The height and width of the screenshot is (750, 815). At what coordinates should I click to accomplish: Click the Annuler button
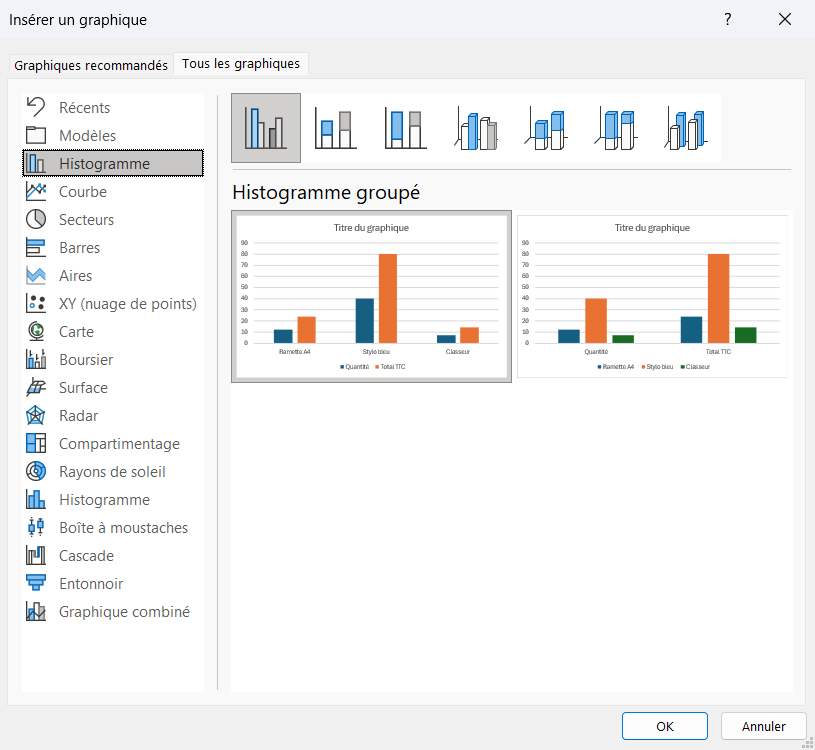click(x=764, y=726)
